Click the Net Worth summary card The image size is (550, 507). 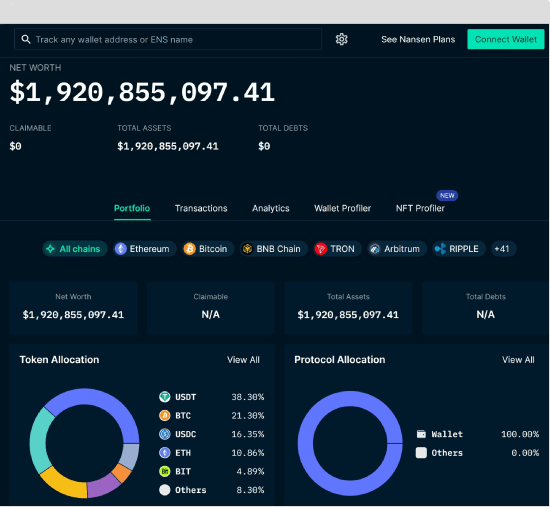tap(73, 308)
